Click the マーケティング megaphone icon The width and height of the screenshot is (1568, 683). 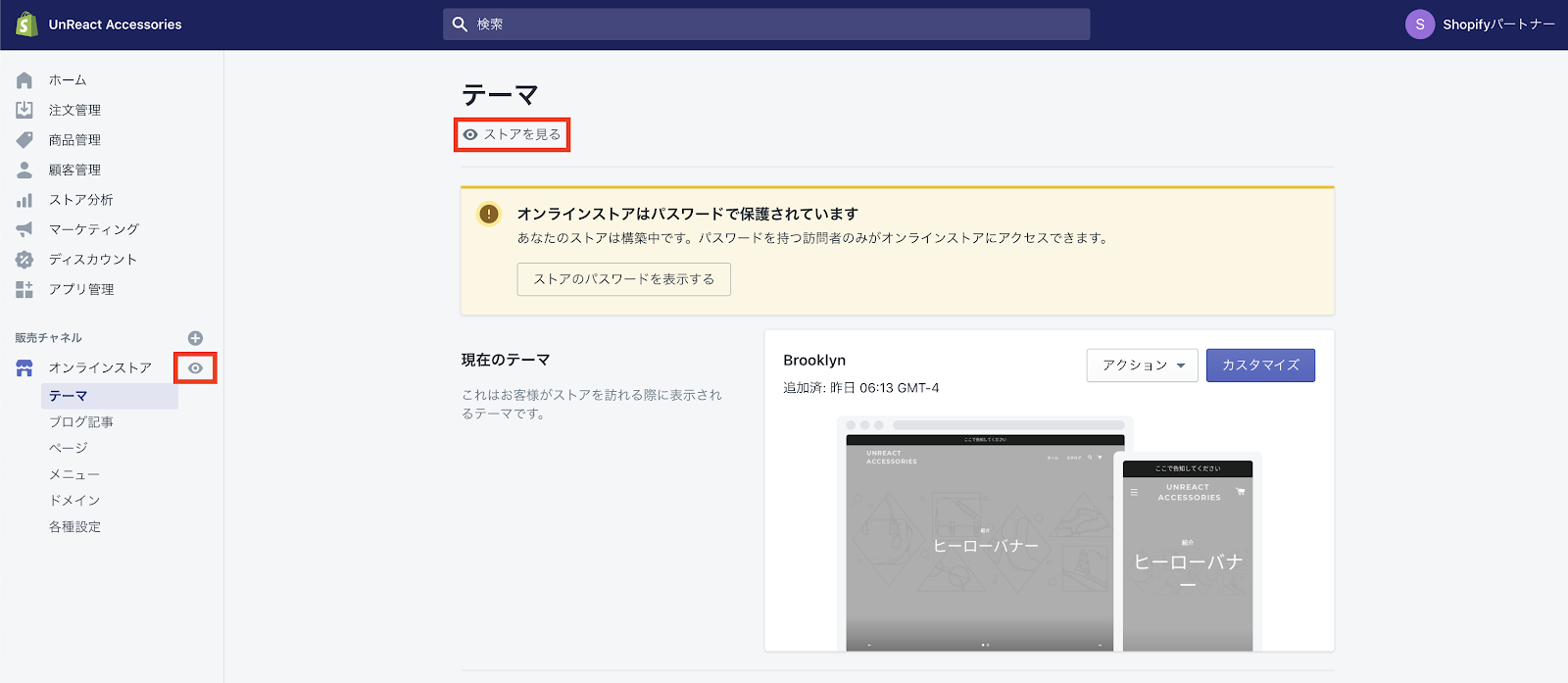(x=24, y=229)
